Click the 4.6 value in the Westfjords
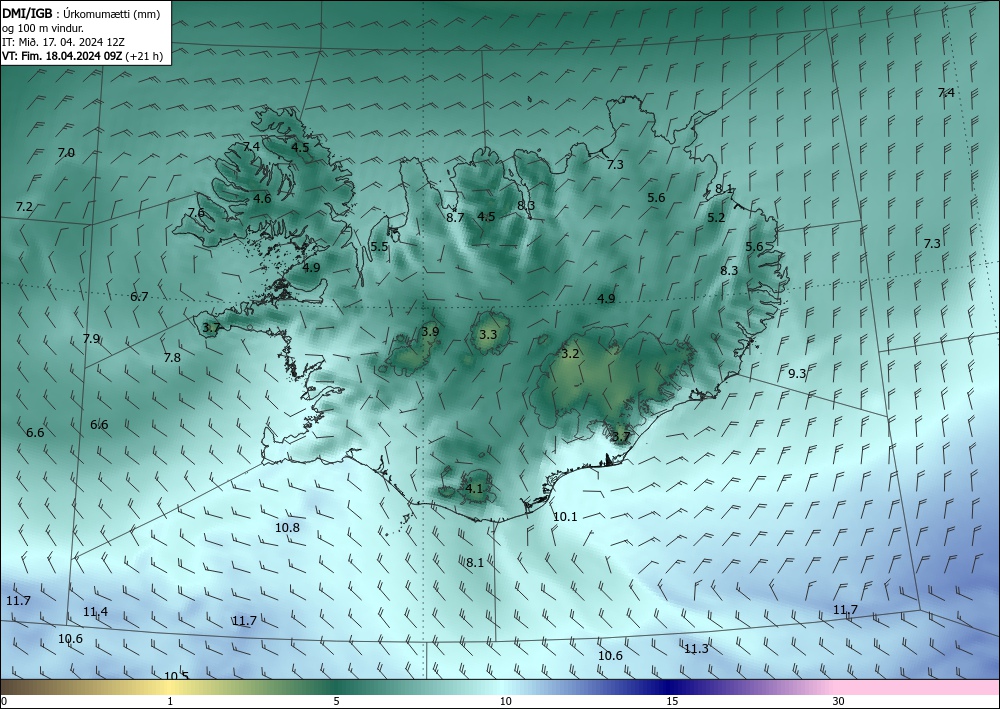The image size is (1000, 709). 262,198
